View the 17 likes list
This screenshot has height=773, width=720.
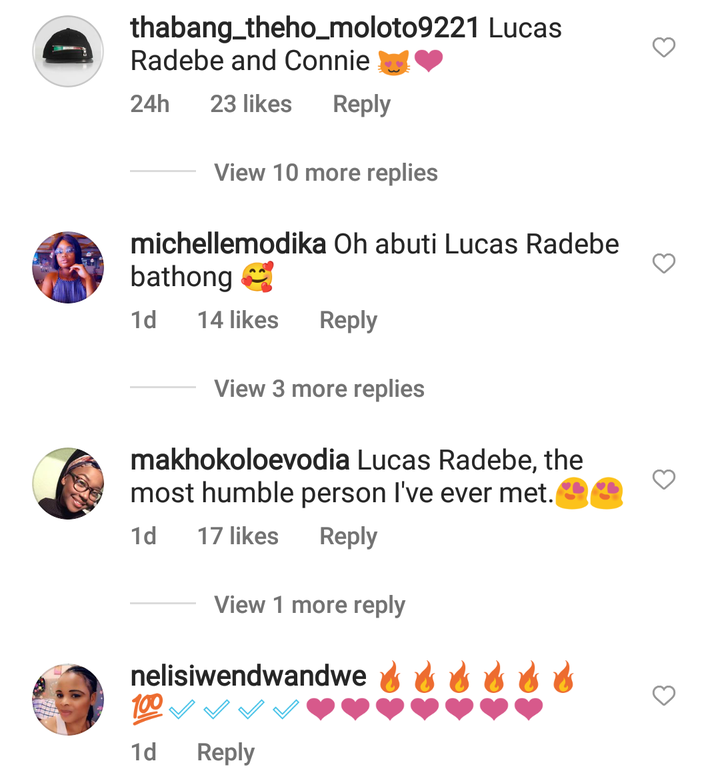point(238,536)
